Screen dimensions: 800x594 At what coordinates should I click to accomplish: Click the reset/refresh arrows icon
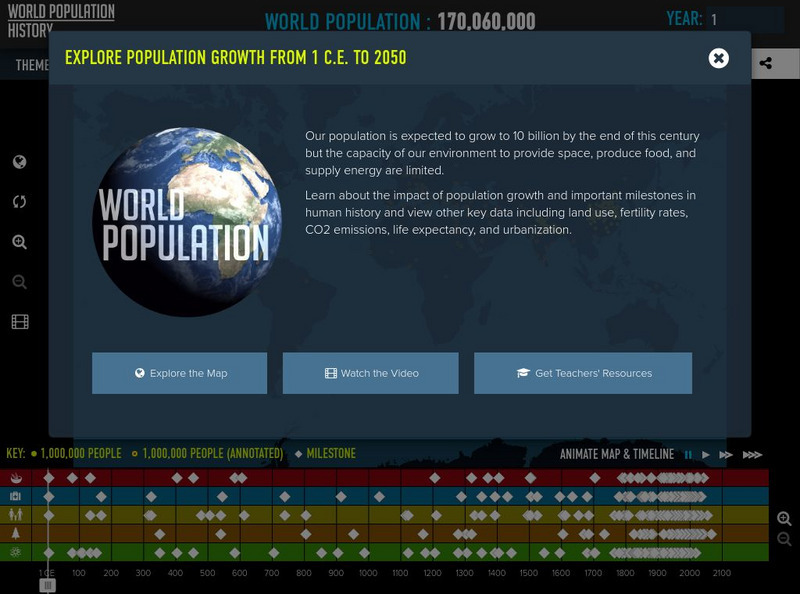pos(19,202)
